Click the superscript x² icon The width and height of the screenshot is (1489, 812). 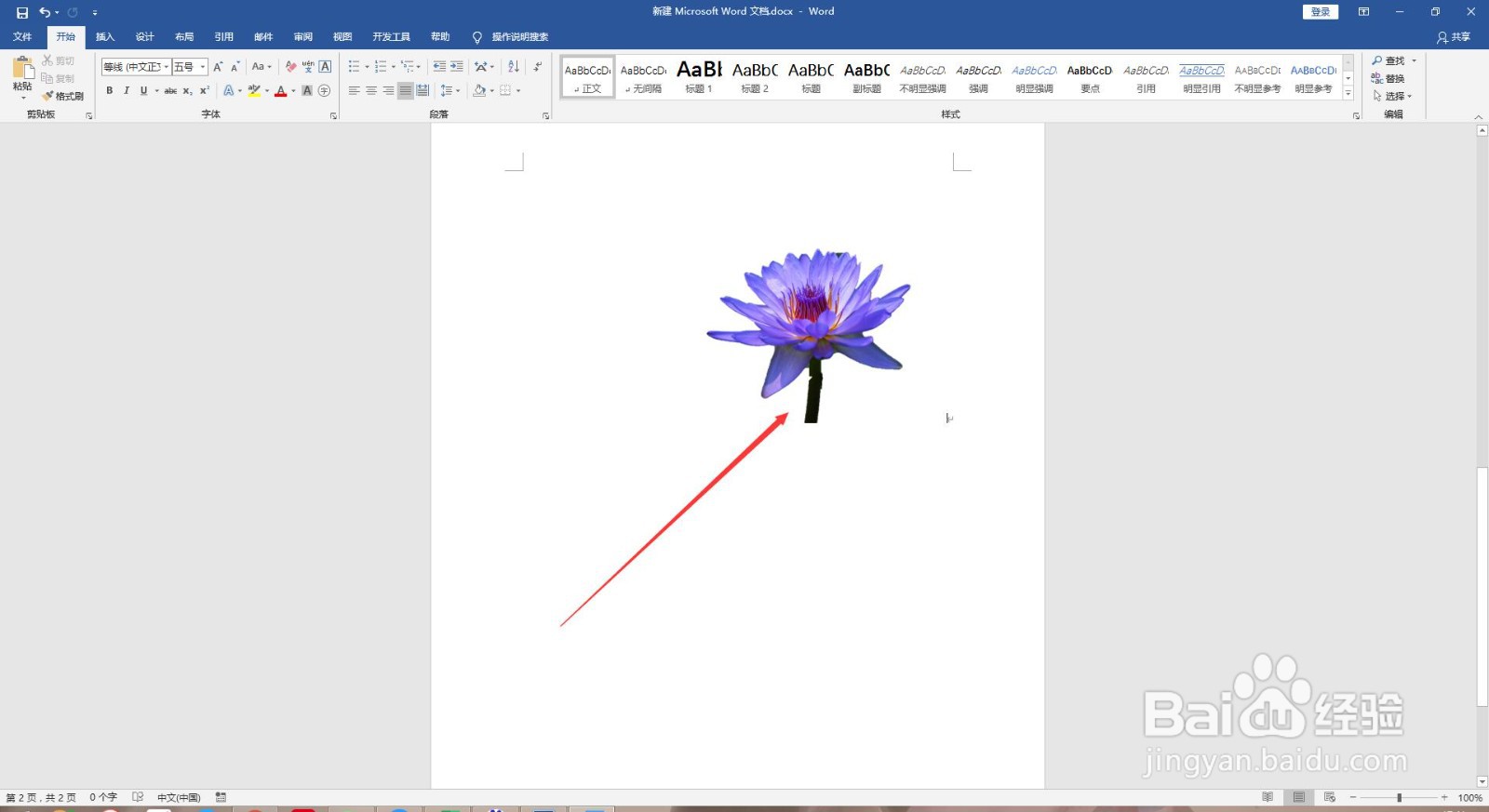tap(204, 91)
